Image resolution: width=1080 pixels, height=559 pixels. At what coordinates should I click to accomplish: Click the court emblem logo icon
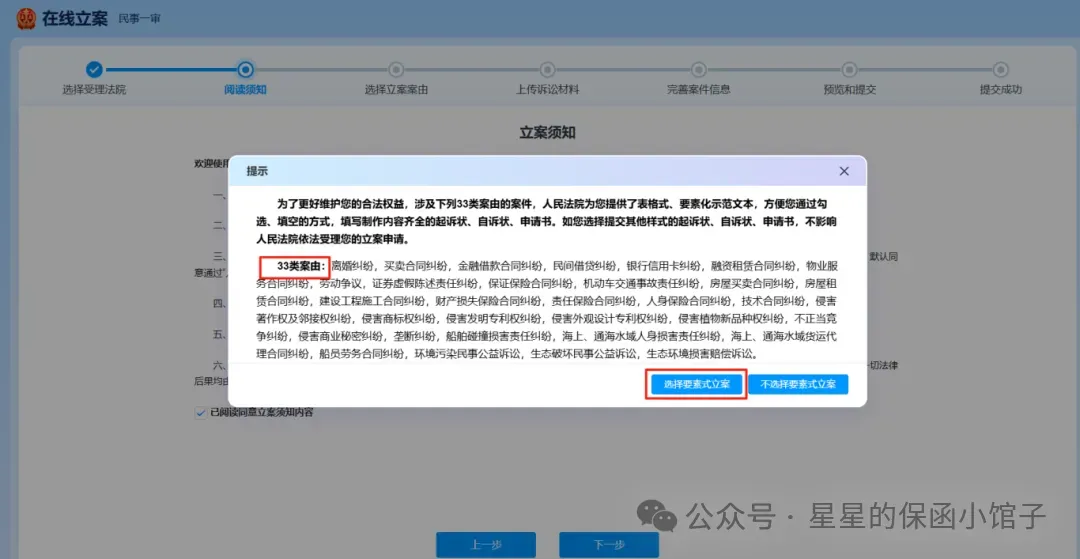coord(25,18)
